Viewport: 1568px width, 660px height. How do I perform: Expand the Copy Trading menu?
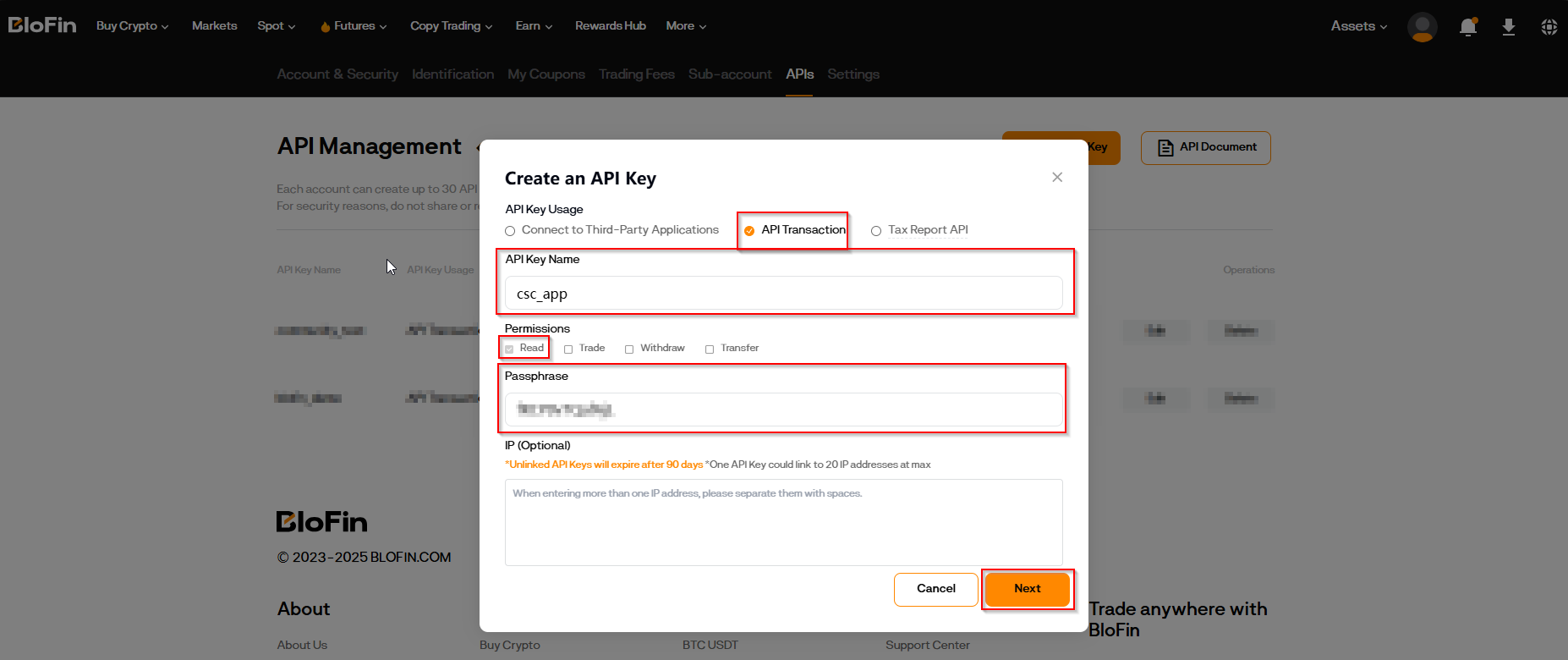451,26
